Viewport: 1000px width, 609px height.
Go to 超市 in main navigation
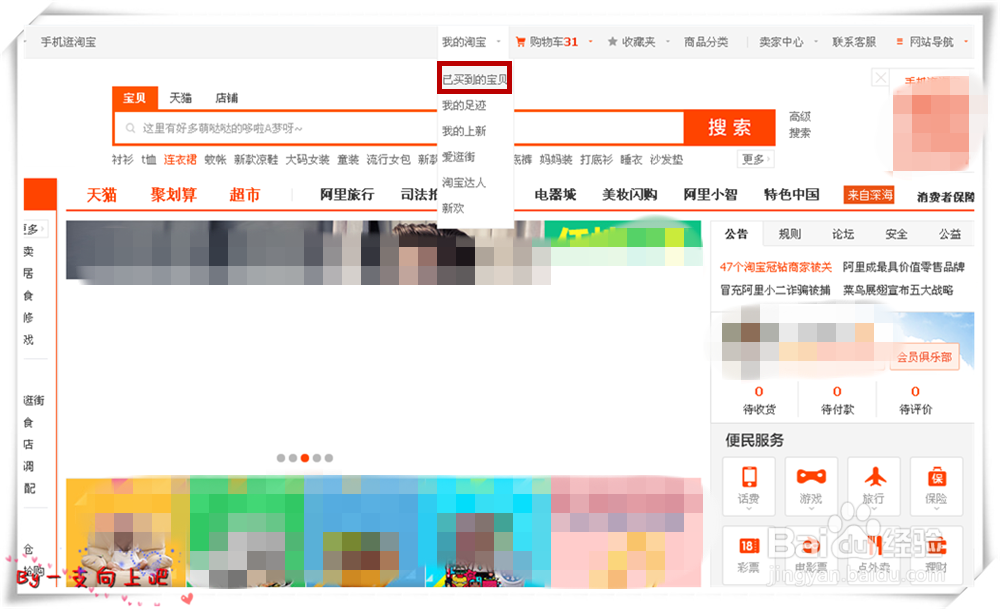245,194
